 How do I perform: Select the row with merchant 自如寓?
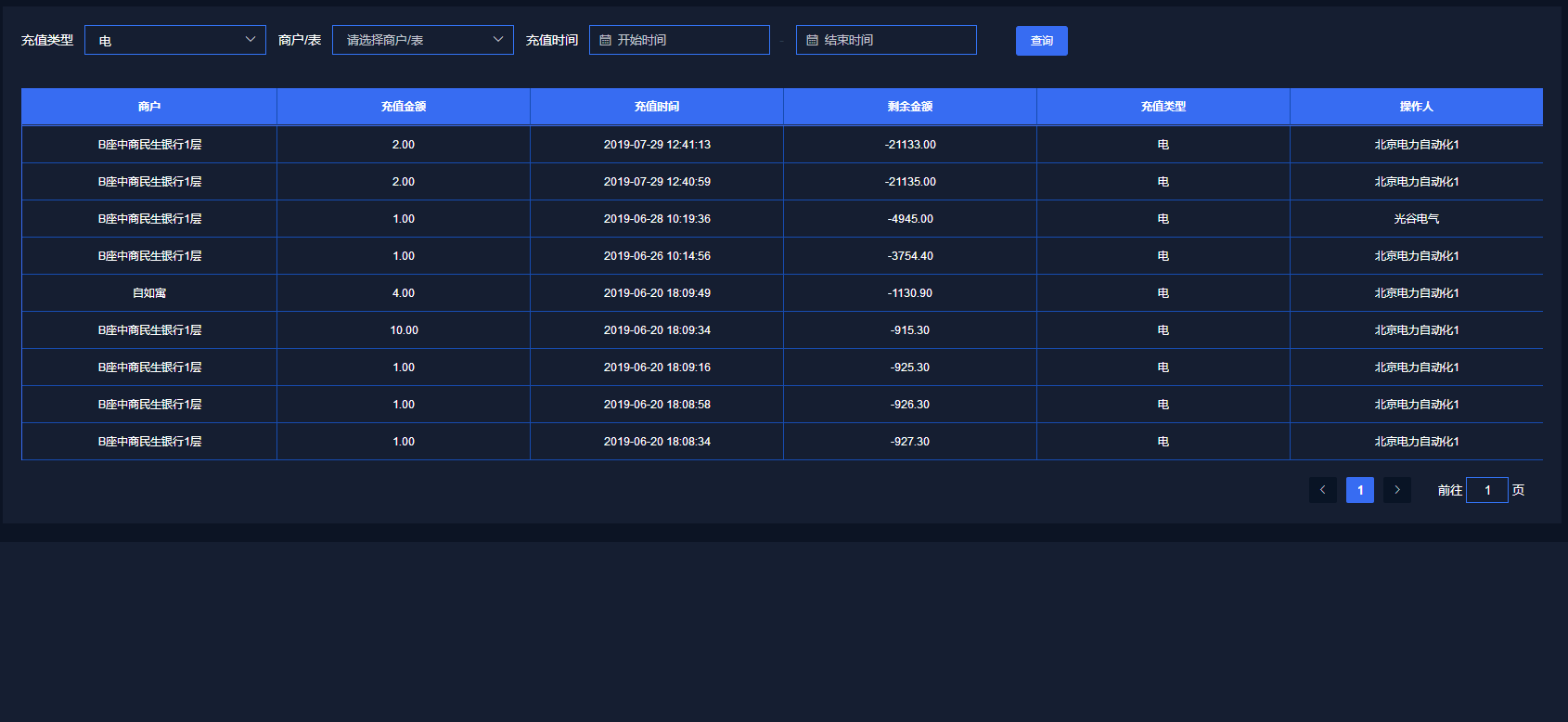click(x=149, y=293)
